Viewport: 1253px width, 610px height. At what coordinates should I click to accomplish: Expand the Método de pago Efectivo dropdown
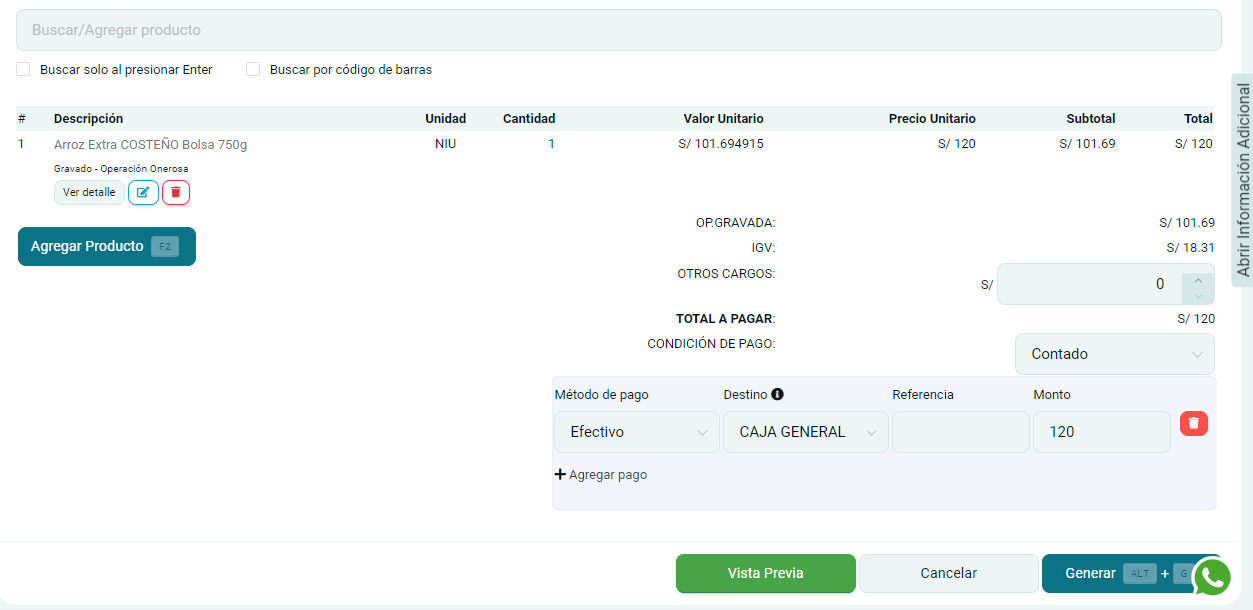point(636,432)
